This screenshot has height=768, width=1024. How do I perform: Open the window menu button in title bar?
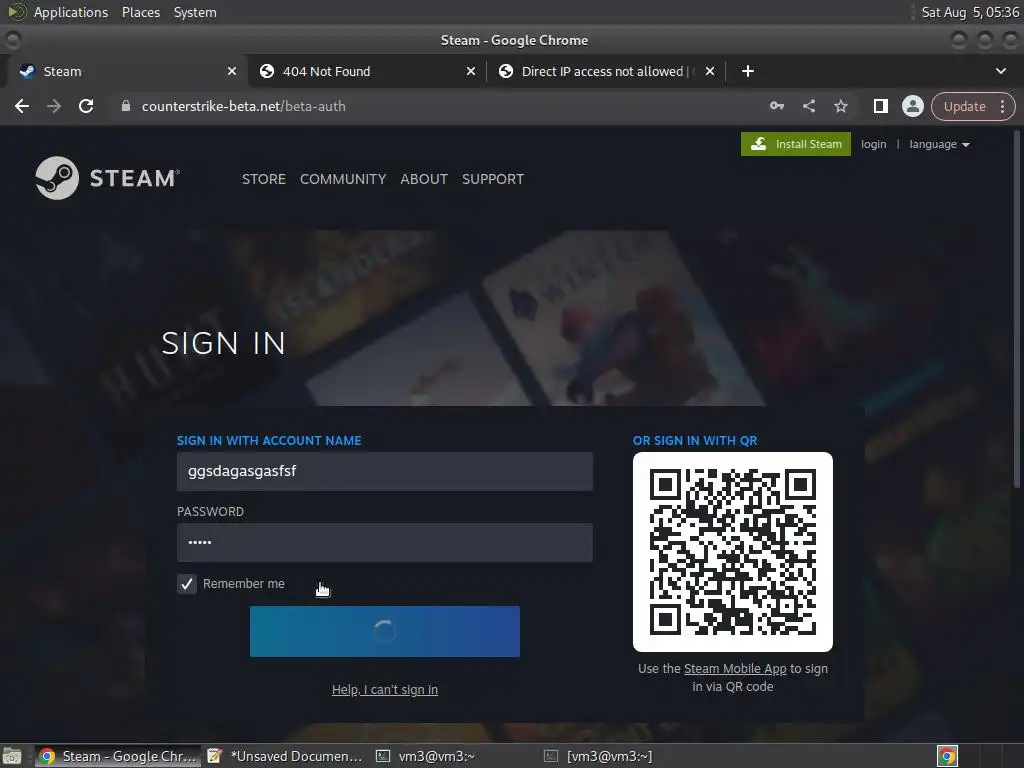[x=12, y=40]
